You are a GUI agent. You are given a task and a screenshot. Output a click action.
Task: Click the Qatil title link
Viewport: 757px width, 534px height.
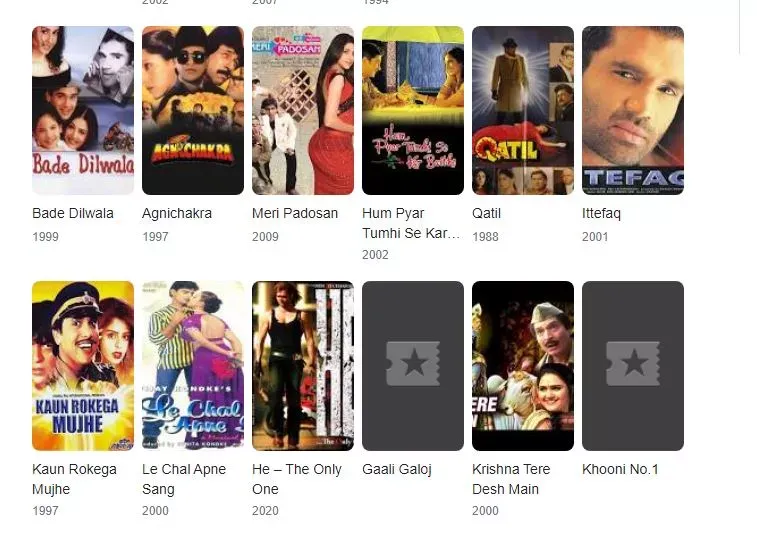[x=486, y=213]
